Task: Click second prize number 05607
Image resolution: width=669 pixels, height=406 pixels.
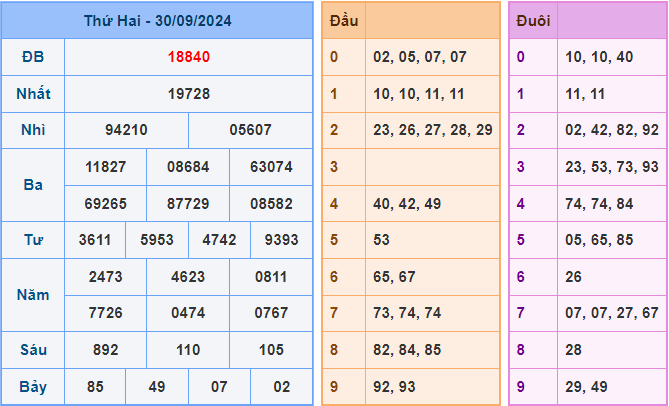Action: pyautogui.click(x=250, y=130)
